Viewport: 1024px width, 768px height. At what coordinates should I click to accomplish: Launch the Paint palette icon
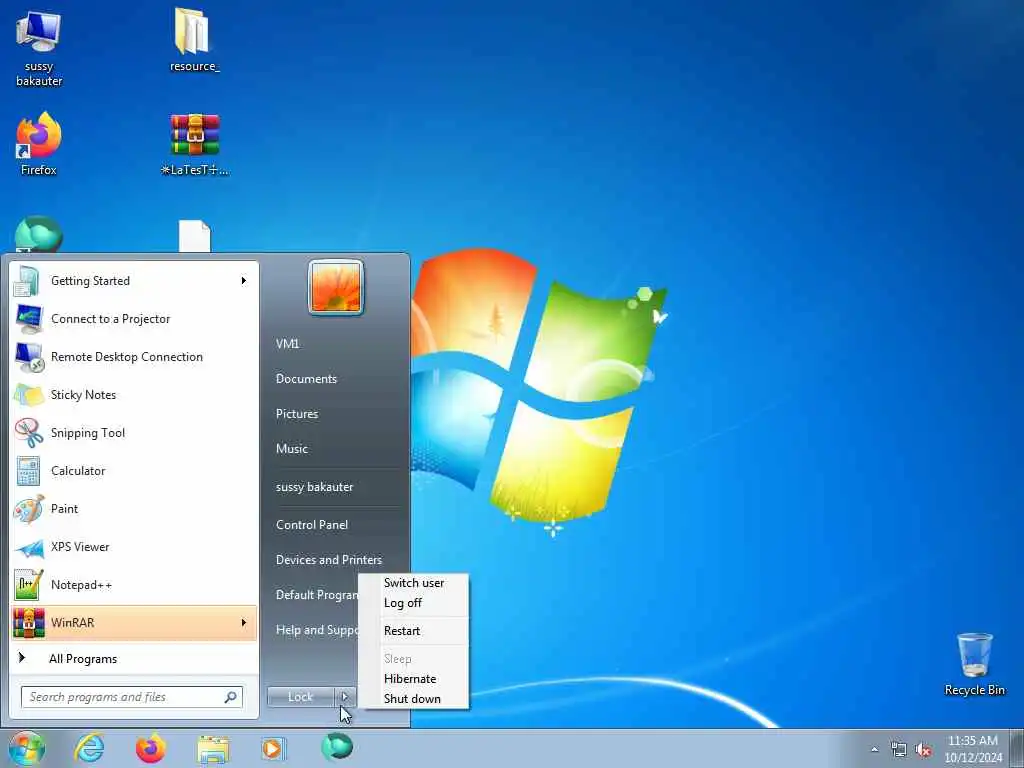pyautogui.click(x=29, y=509)
